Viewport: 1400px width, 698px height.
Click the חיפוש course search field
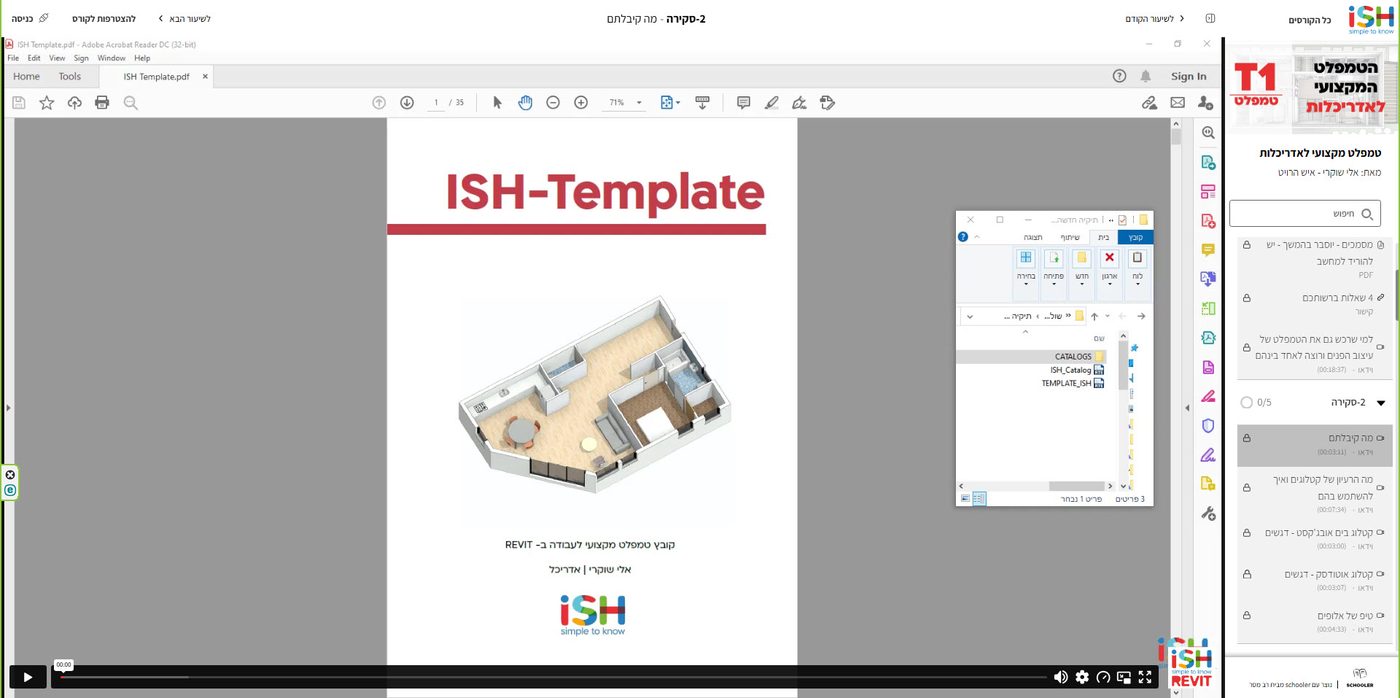click(1305, 213)
